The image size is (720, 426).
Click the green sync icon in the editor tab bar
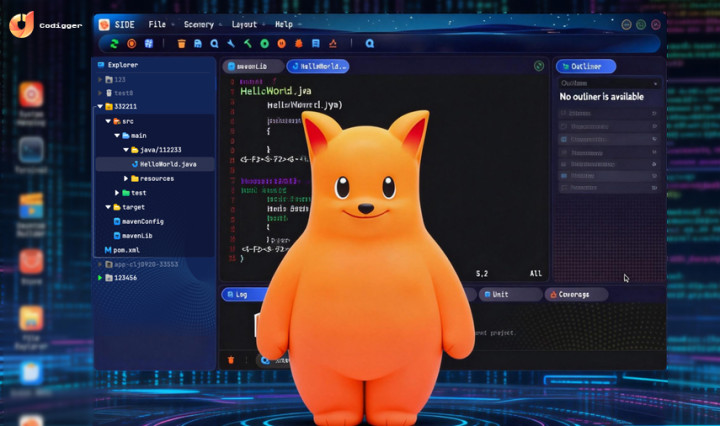click(539, 66)
